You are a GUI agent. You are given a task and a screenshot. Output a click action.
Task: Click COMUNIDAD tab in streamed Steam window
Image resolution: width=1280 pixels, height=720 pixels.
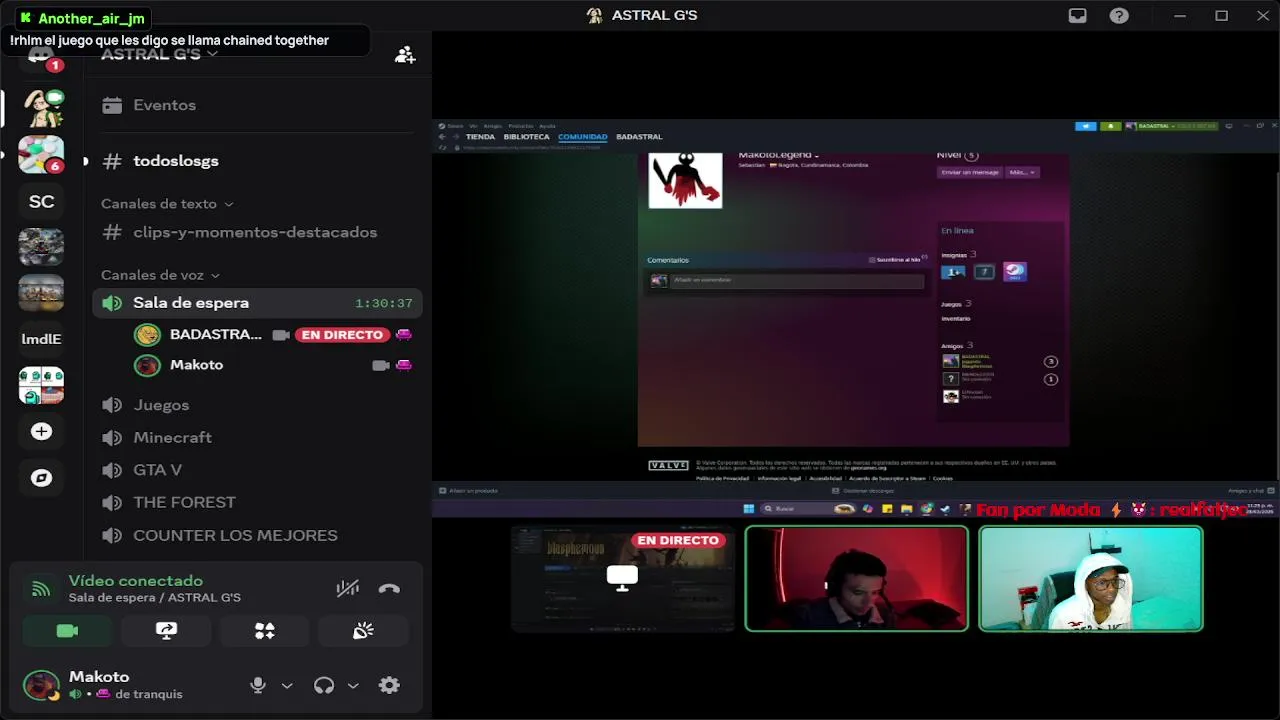tap(582, 137)
